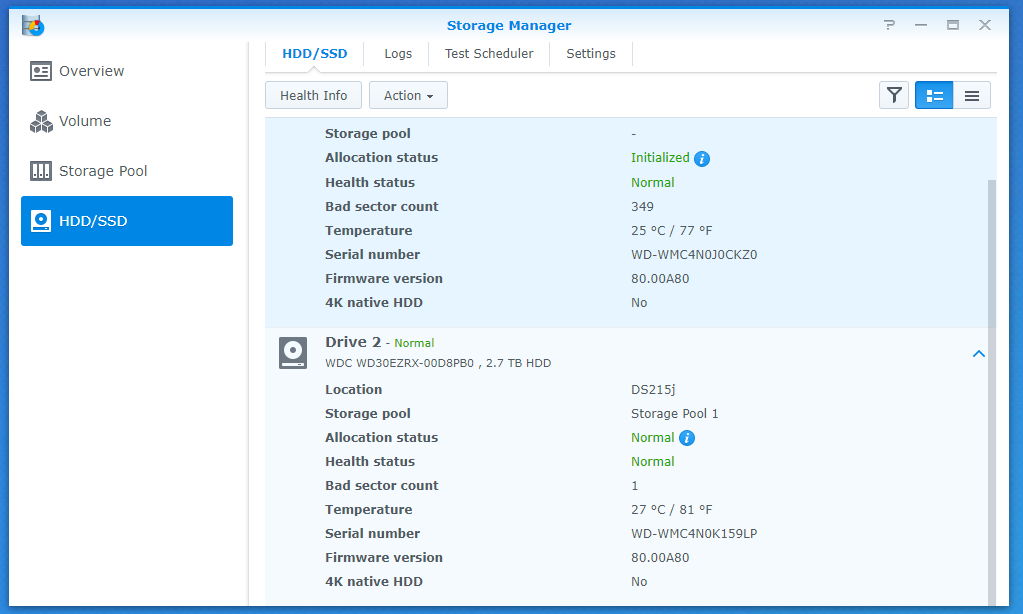
Task: Open the Logs tab
Action: click(398, 54)
